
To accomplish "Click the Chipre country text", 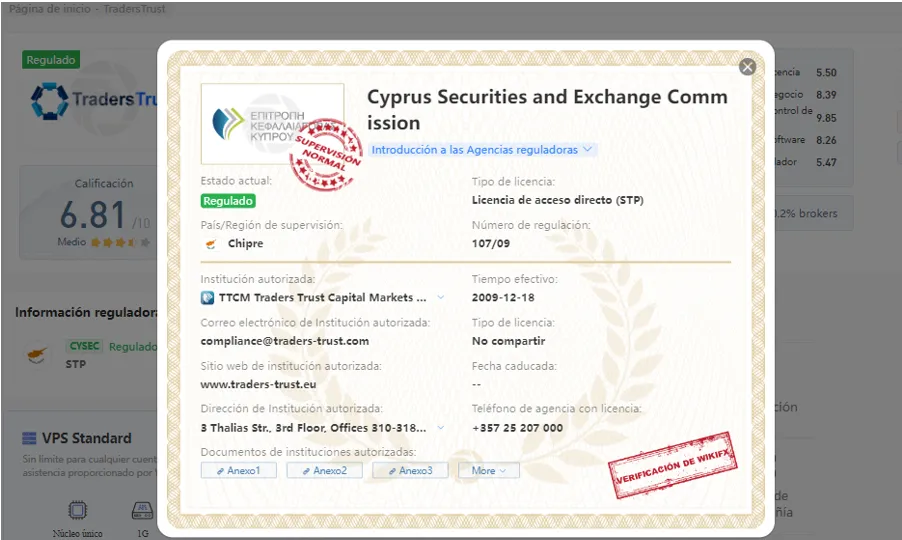I will click(x=245, y=243).
